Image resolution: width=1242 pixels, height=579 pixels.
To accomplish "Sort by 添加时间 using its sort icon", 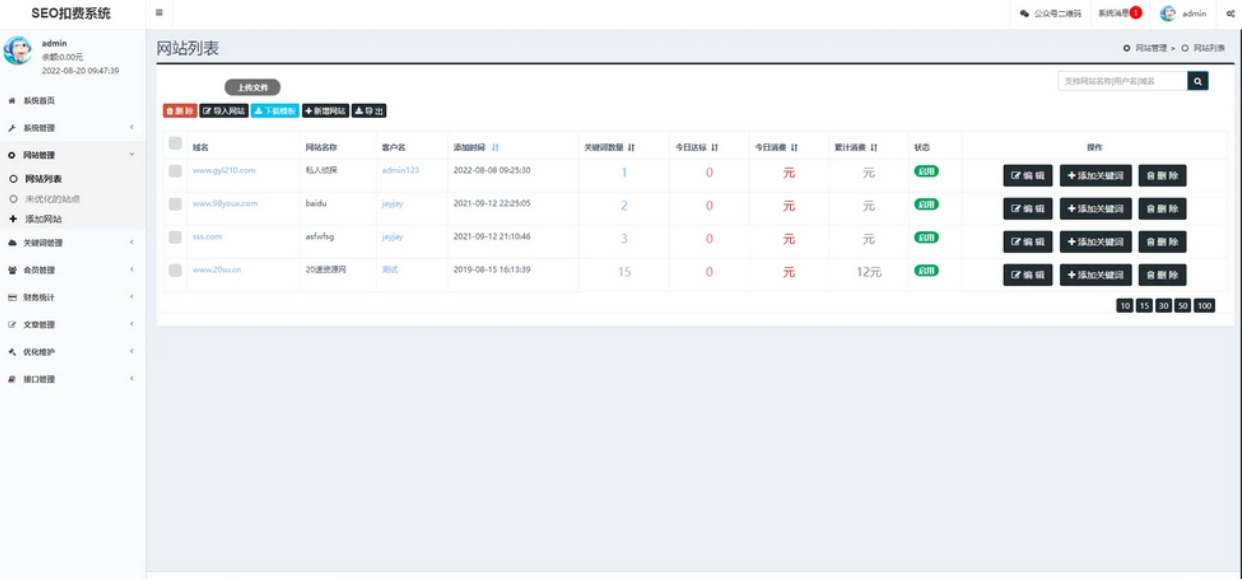I will point(496,148).
